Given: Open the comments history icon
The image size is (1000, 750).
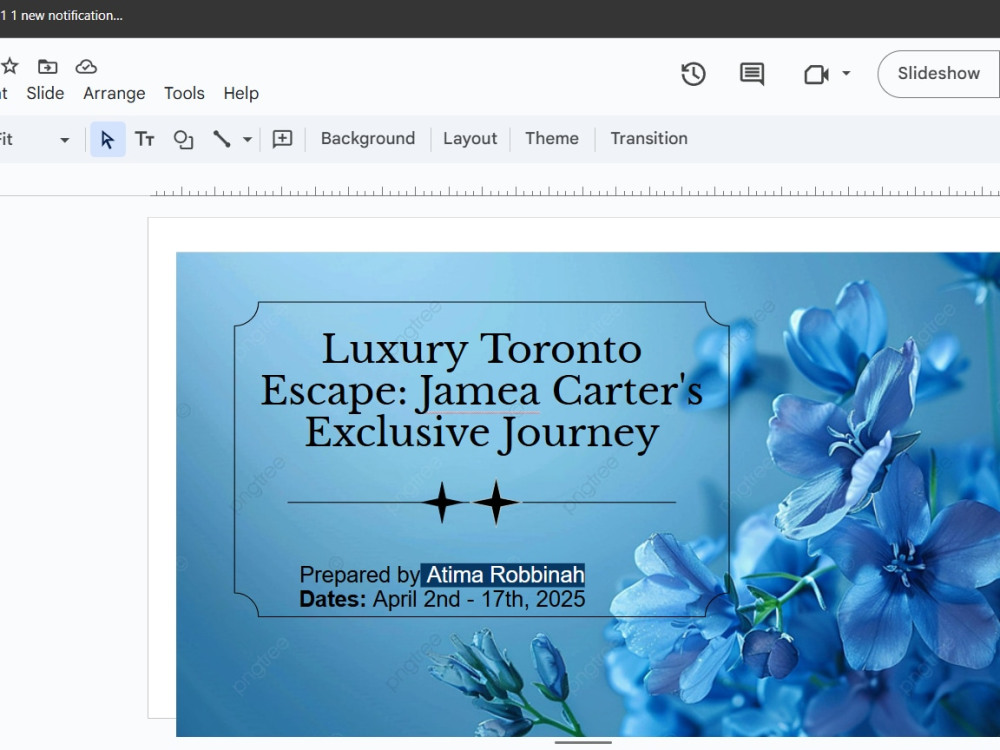Looking at the screenshot, I should pyautogui.click(x=752, y=74).
